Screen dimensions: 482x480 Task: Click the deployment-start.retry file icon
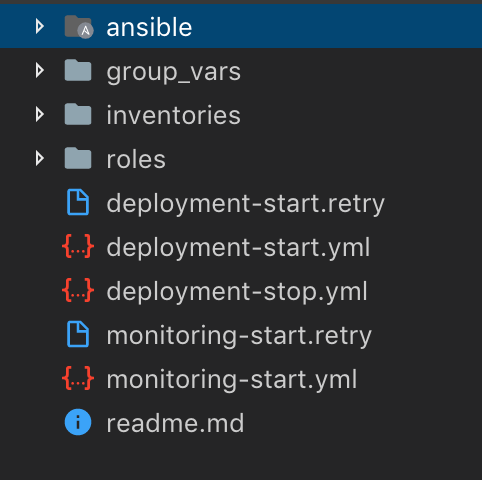point(78,202)
